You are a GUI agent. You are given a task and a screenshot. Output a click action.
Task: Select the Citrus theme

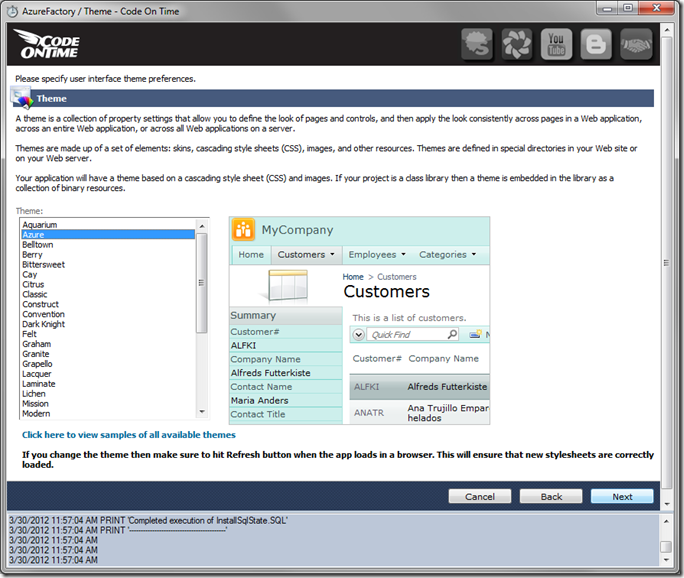[x=108, y=284]
